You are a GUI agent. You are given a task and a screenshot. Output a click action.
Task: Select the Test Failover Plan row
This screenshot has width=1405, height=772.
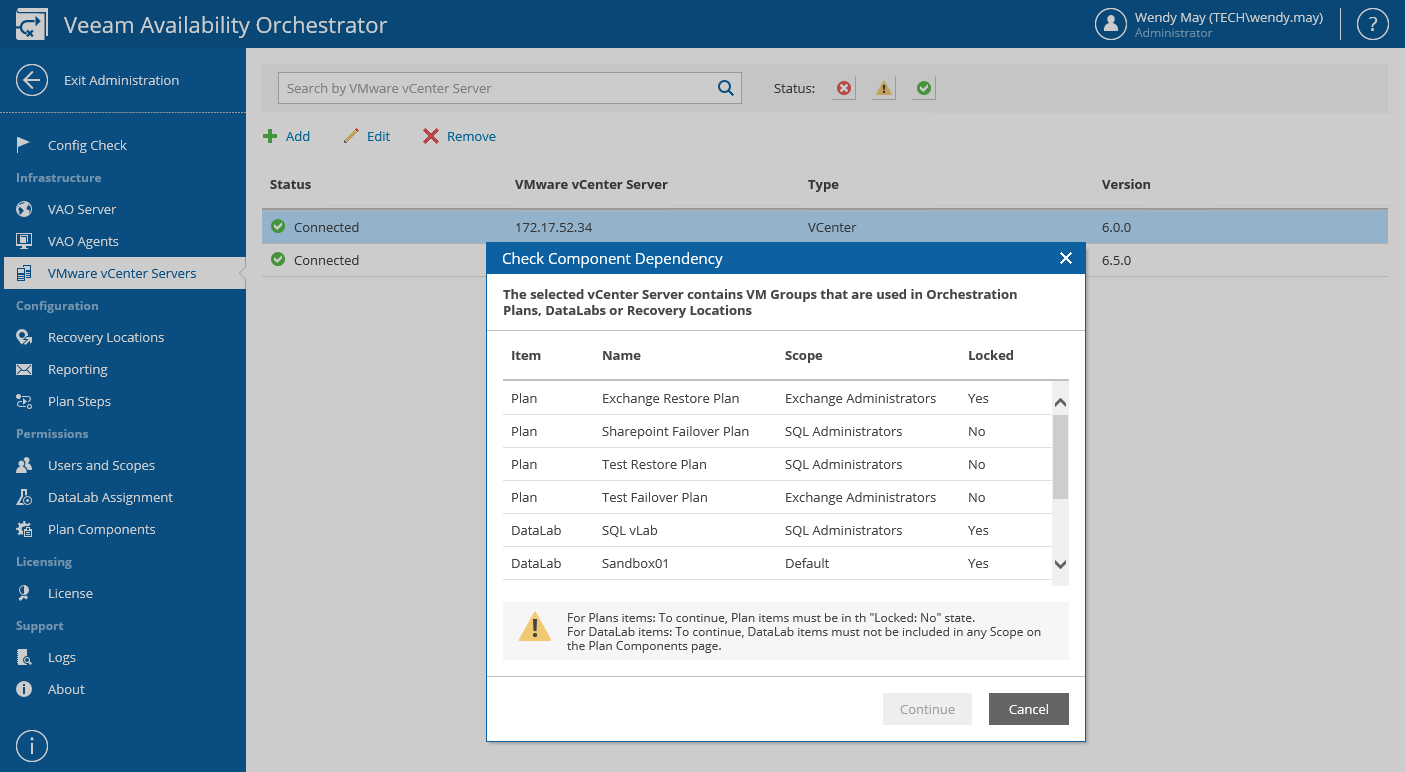coord(777,497)
